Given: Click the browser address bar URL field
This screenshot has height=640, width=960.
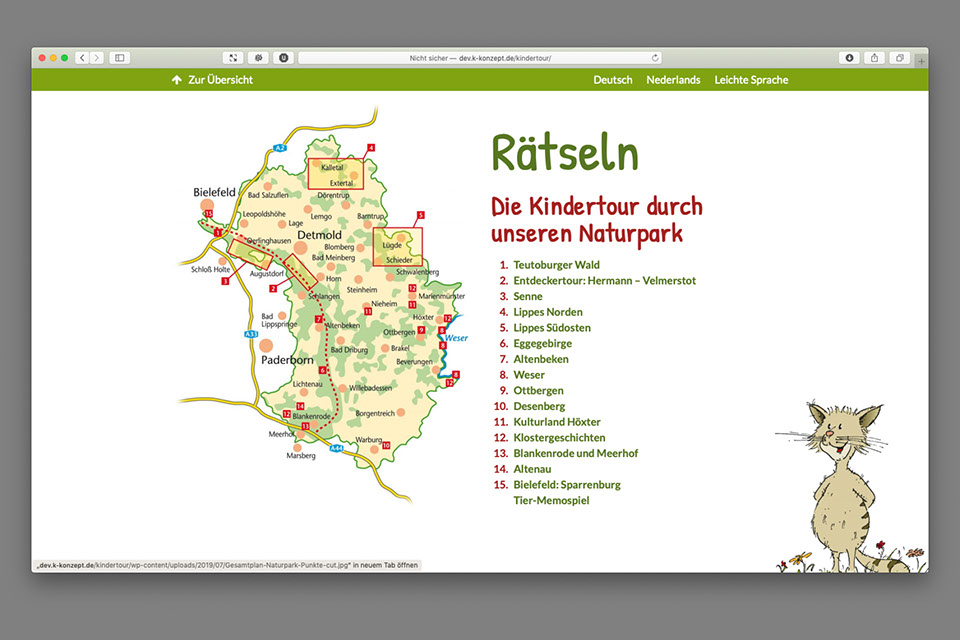Looking at the screenshot, I should pyautogui.click(x=480, y=58).
